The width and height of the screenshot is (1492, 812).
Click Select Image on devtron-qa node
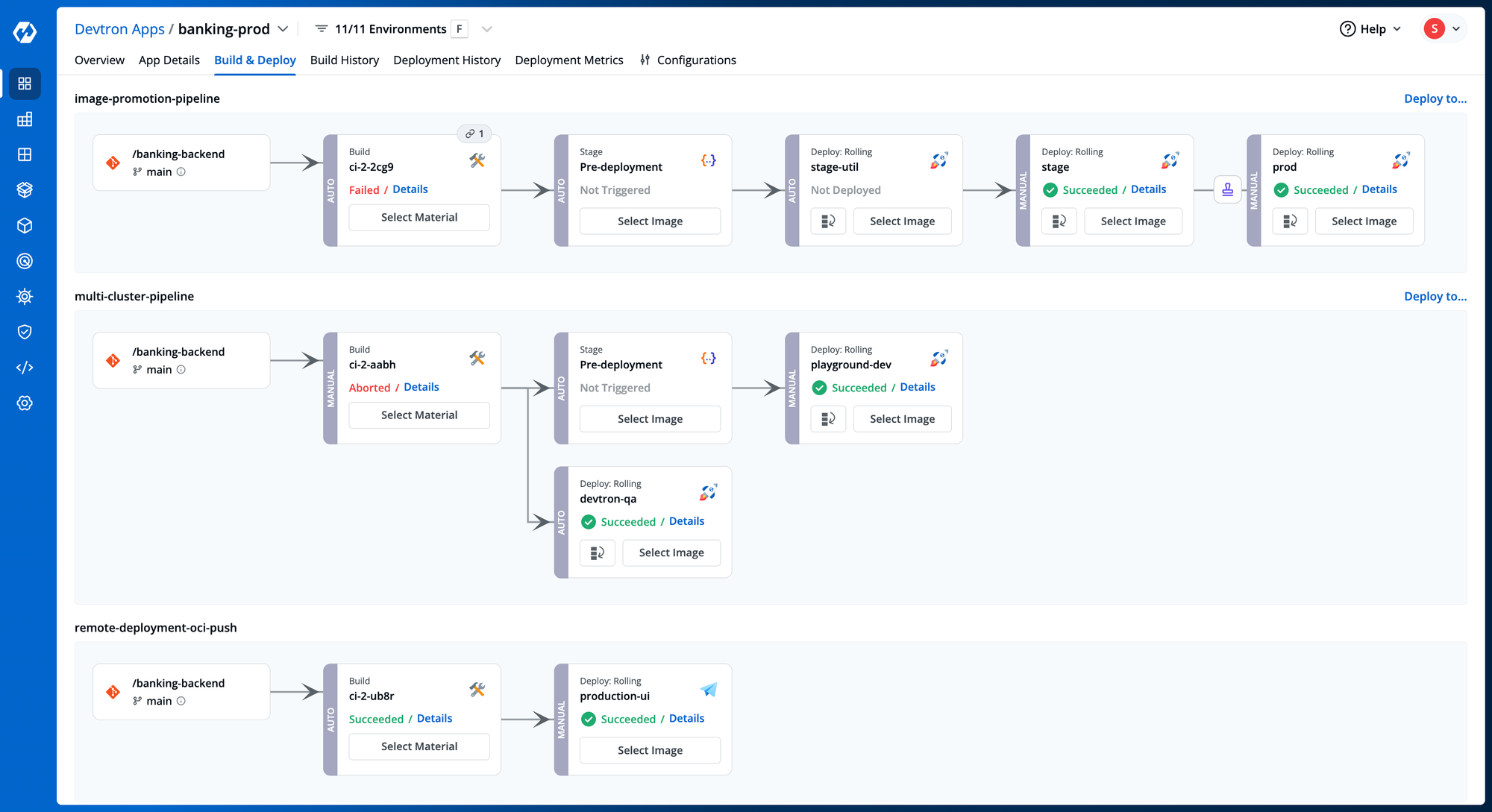coord(671,553)
